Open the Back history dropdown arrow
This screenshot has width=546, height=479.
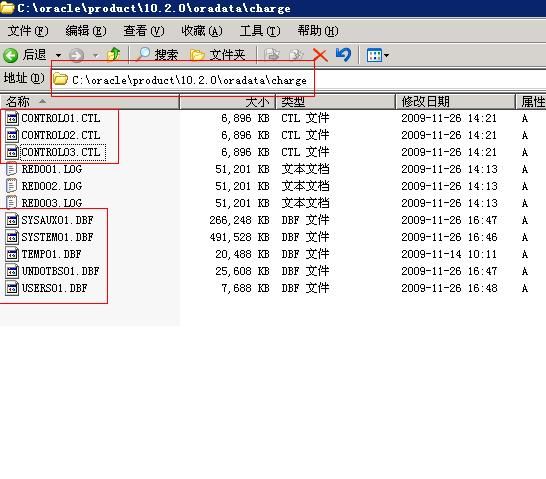[58, 55]
